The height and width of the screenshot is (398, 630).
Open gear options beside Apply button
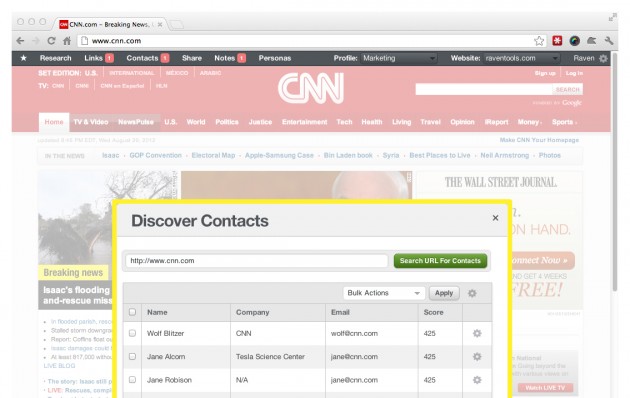[x=472, y=293]
